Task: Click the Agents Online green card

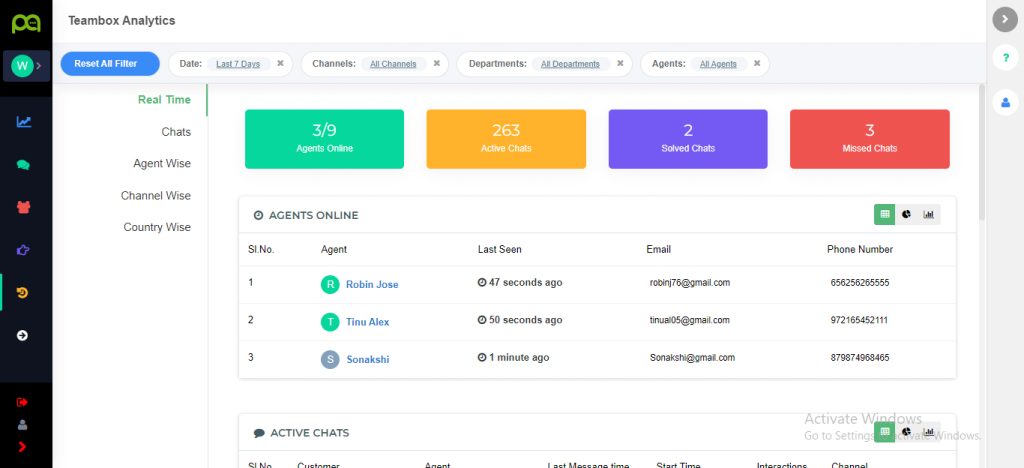Action: [x=325, y=139]
